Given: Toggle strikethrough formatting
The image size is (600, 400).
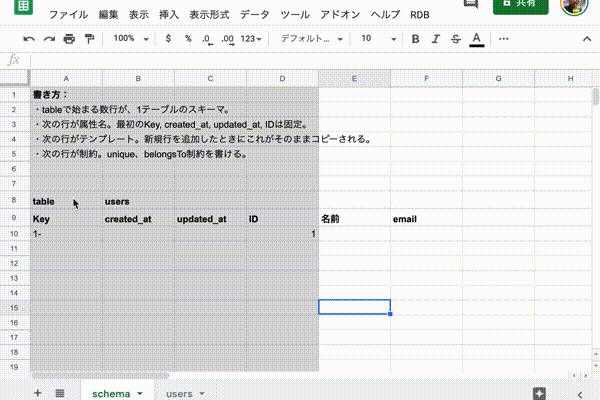Looking at the screenshot, I should click(x=455, y=39).
